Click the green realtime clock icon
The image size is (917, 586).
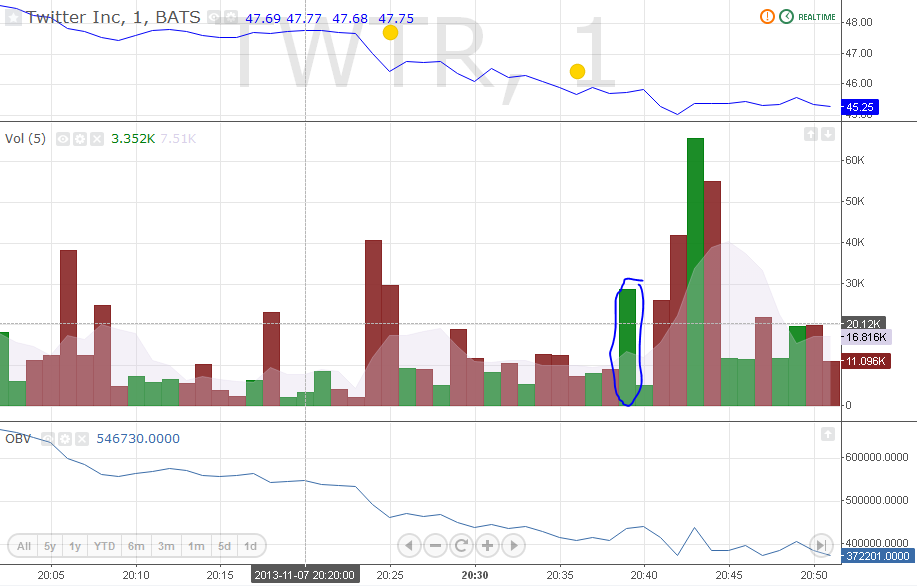click(786, 17)
